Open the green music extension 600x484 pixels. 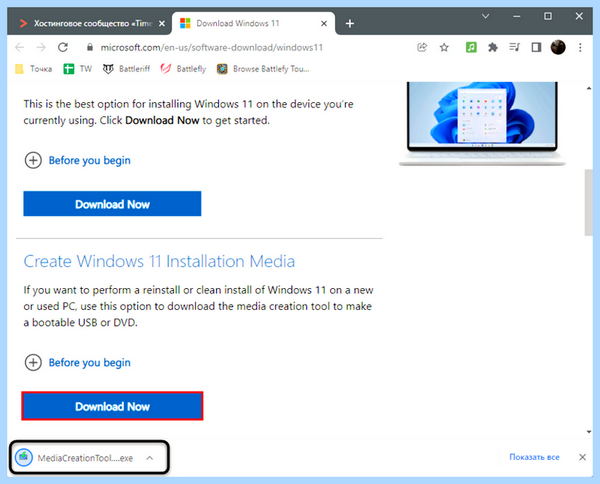click(x=471, y=47)
